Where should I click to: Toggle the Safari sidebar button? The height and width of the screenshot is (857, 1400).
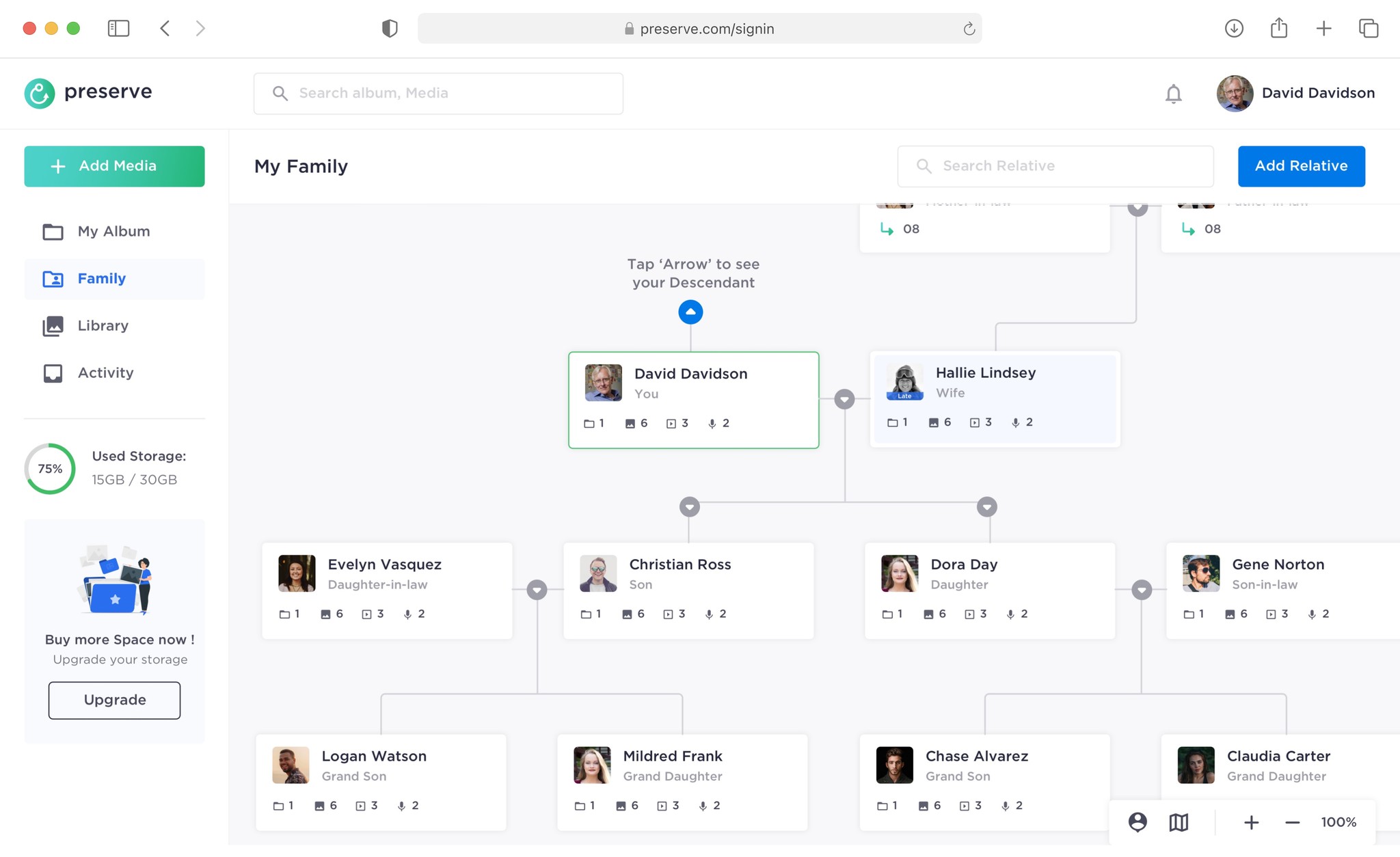118,29
